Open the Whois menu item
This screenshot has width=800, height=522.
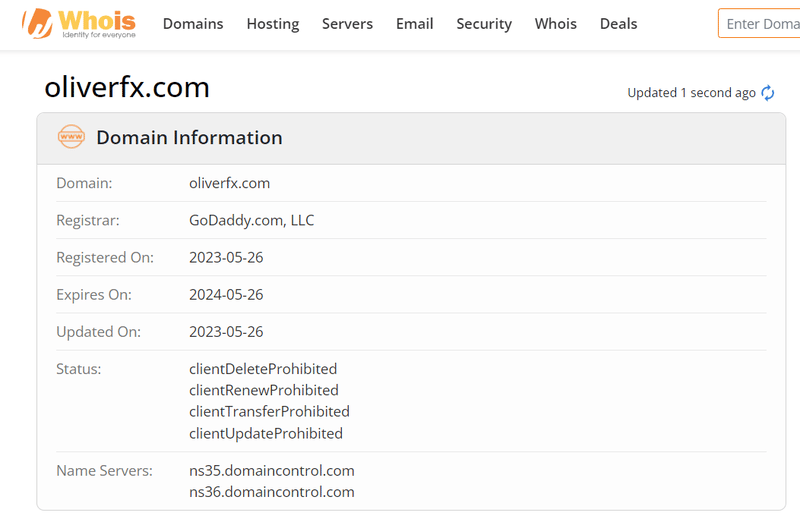(x=556, y=24)
